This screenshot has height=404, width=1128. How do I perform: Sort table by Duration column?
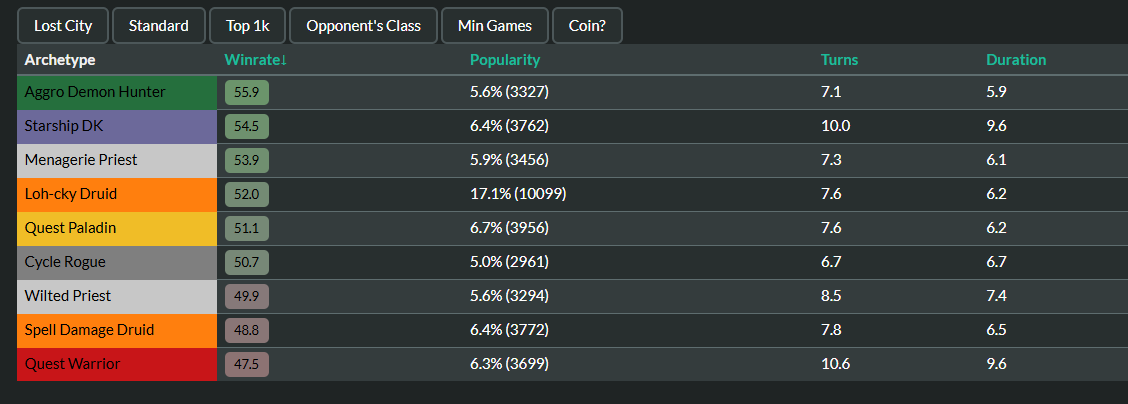[1016, 60]
